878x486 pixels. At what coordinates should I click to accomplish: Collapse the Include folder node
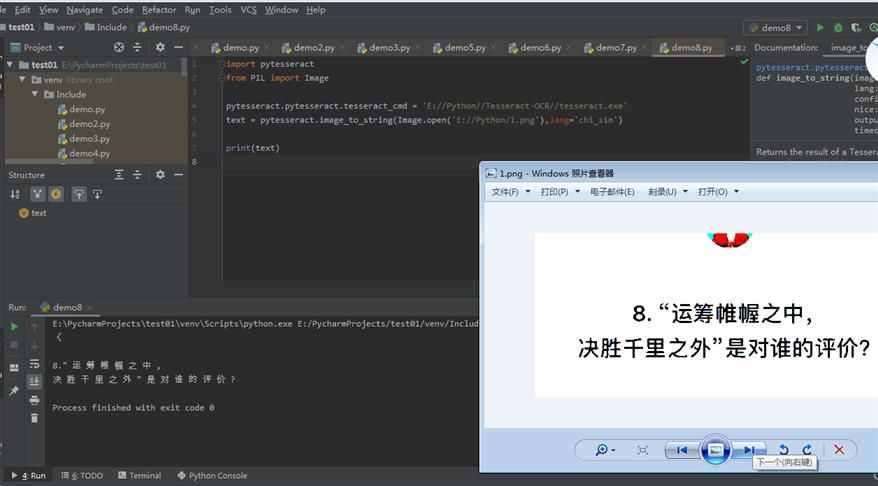pos(35,94)
